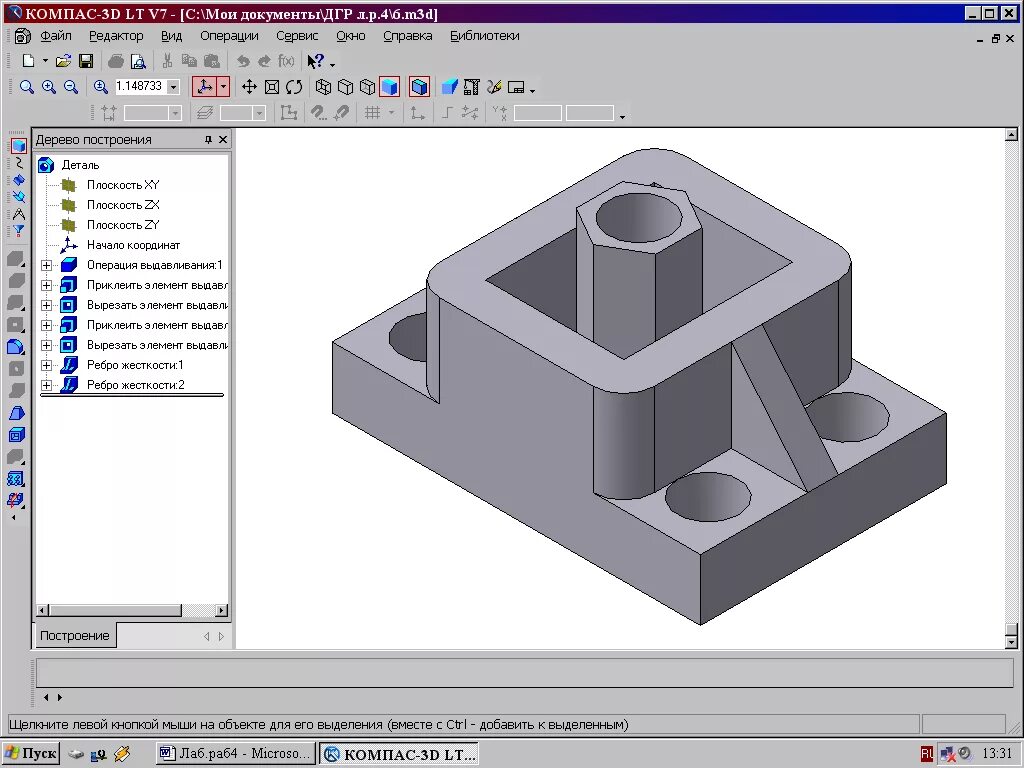The width and height of the screenshot is (1024, 768).
Task: Open the Сервис menu
Action: click(x=297, y=36)
